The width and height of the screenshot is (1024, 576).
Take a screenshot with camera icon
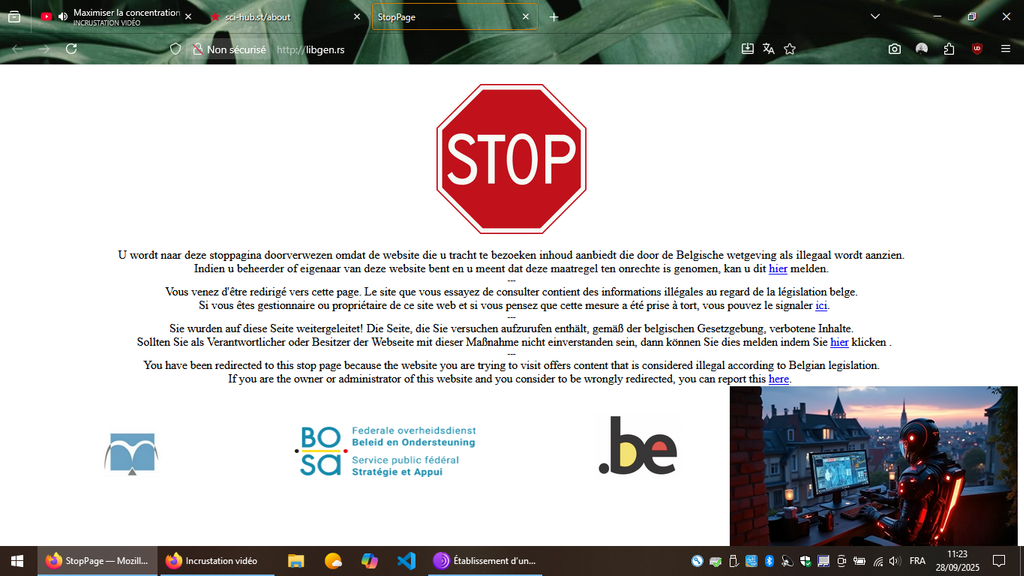tap(895, 49)
